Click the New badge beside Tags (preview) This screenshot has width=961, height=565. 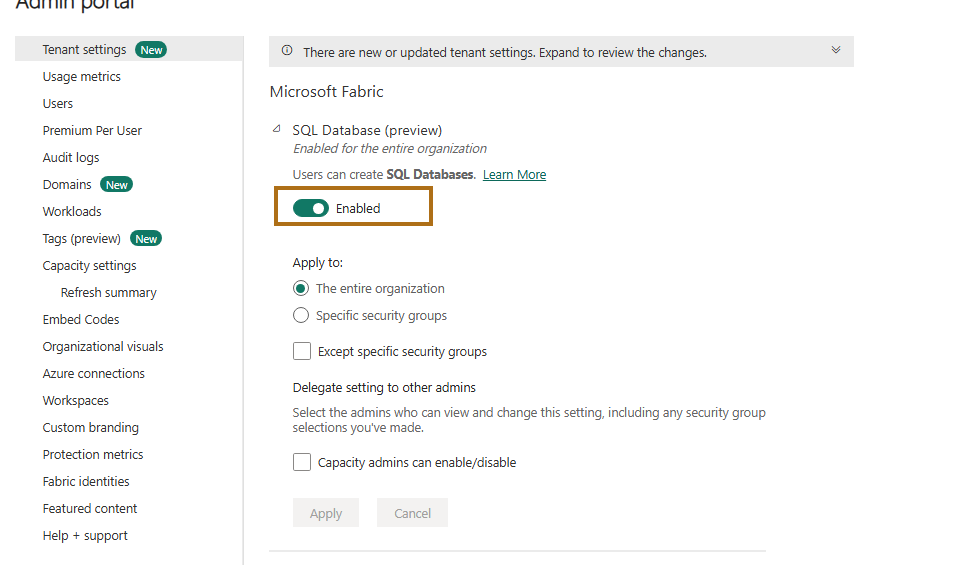(x=146, y=238)
